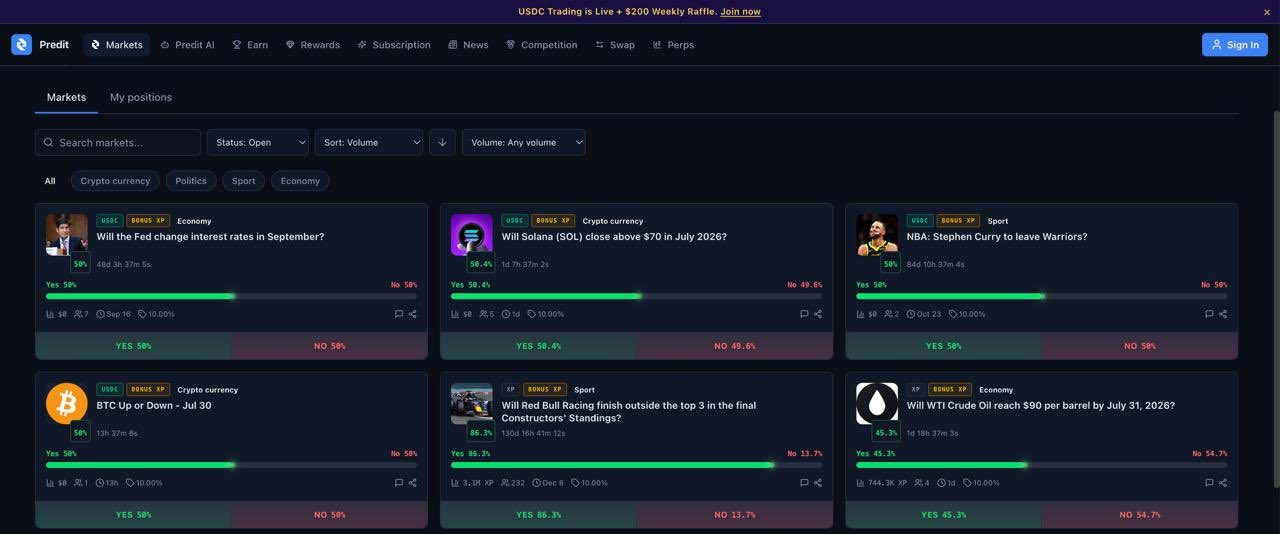The width and height of the screenshot is (1280, 534).
Task: Buy YES 50% on BTC Up or Down
Action: (134, 515)
